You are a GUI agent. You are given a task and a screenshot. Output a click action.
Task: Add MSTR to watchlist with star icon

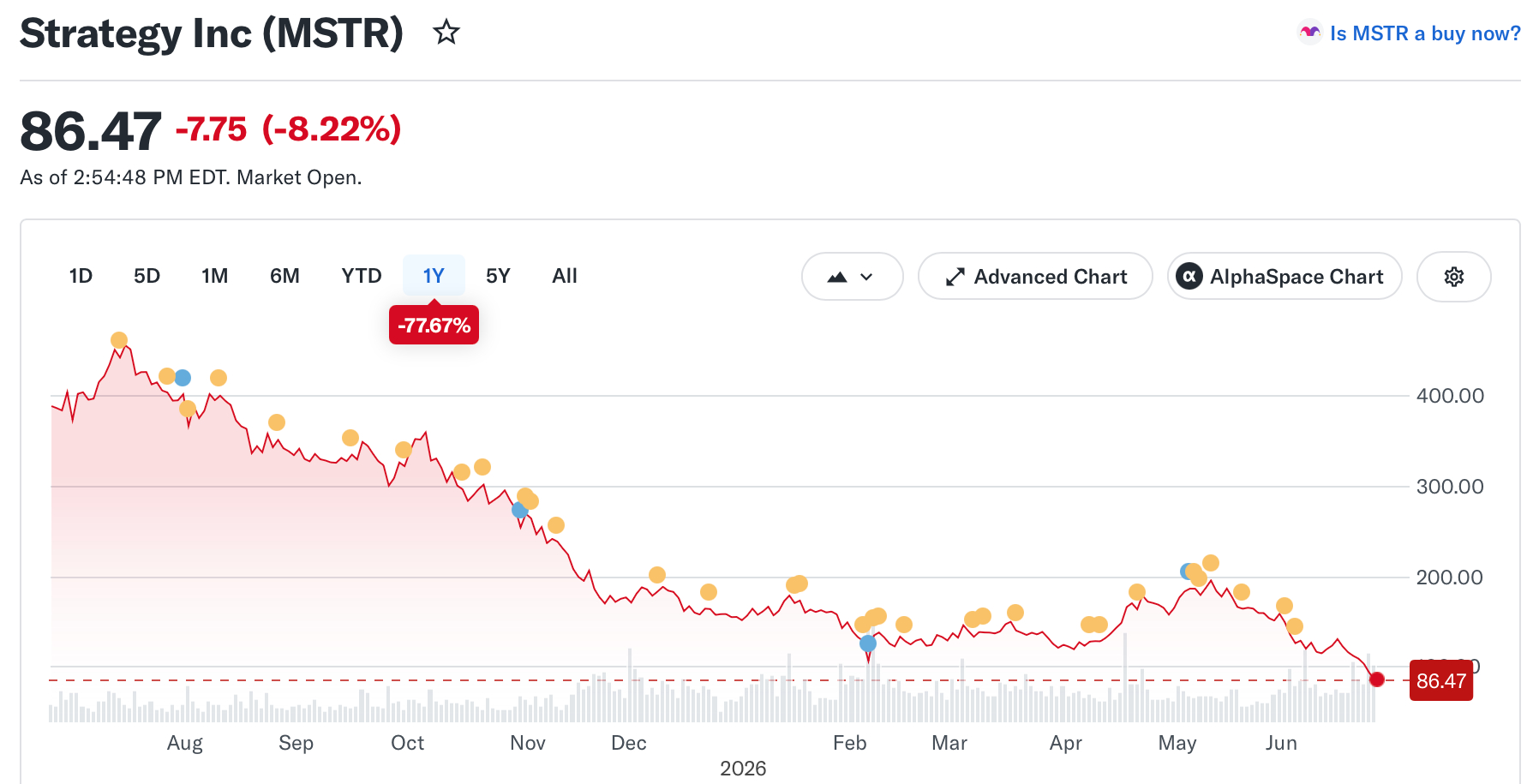pyautogui.click(x=446, y=33)
